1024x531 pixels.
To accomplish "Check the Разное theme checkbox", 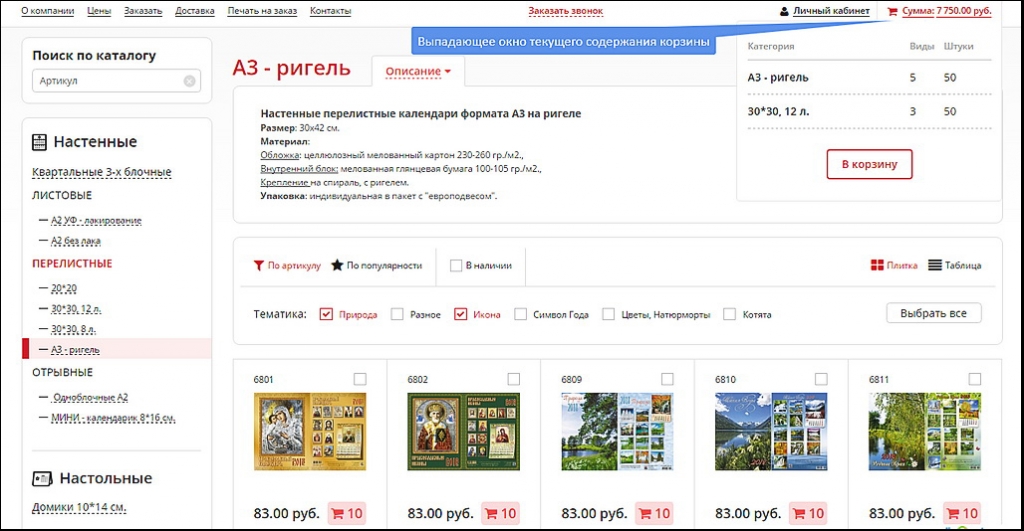I will [x=397, y=314].
